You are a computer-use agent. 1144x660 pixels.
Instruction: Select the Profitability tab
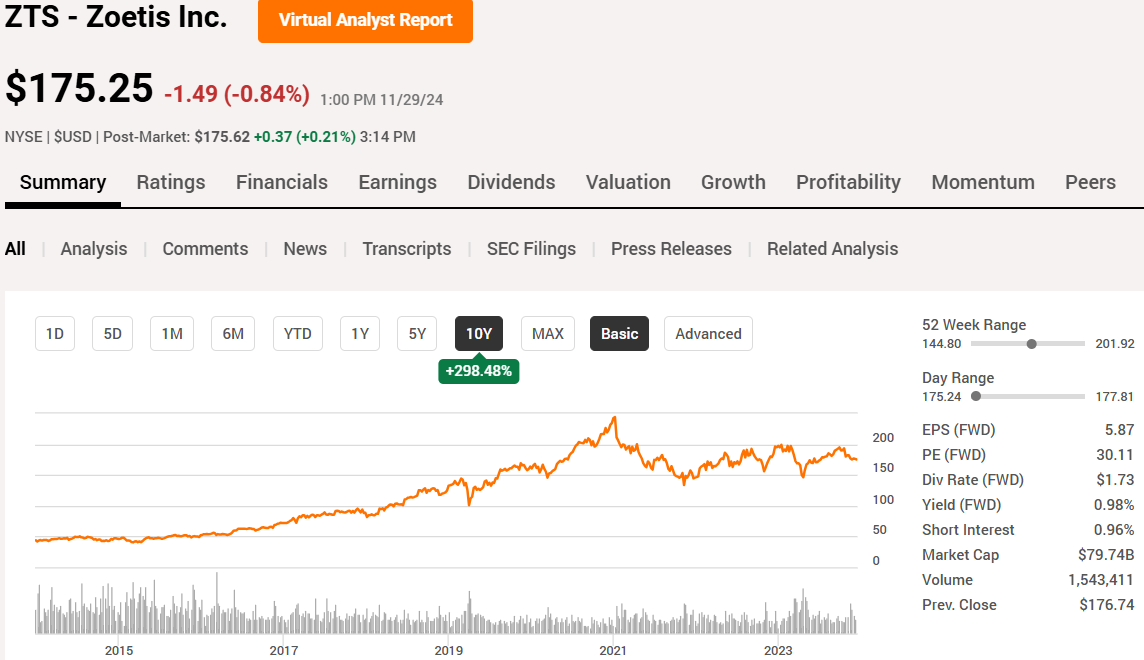849,182
